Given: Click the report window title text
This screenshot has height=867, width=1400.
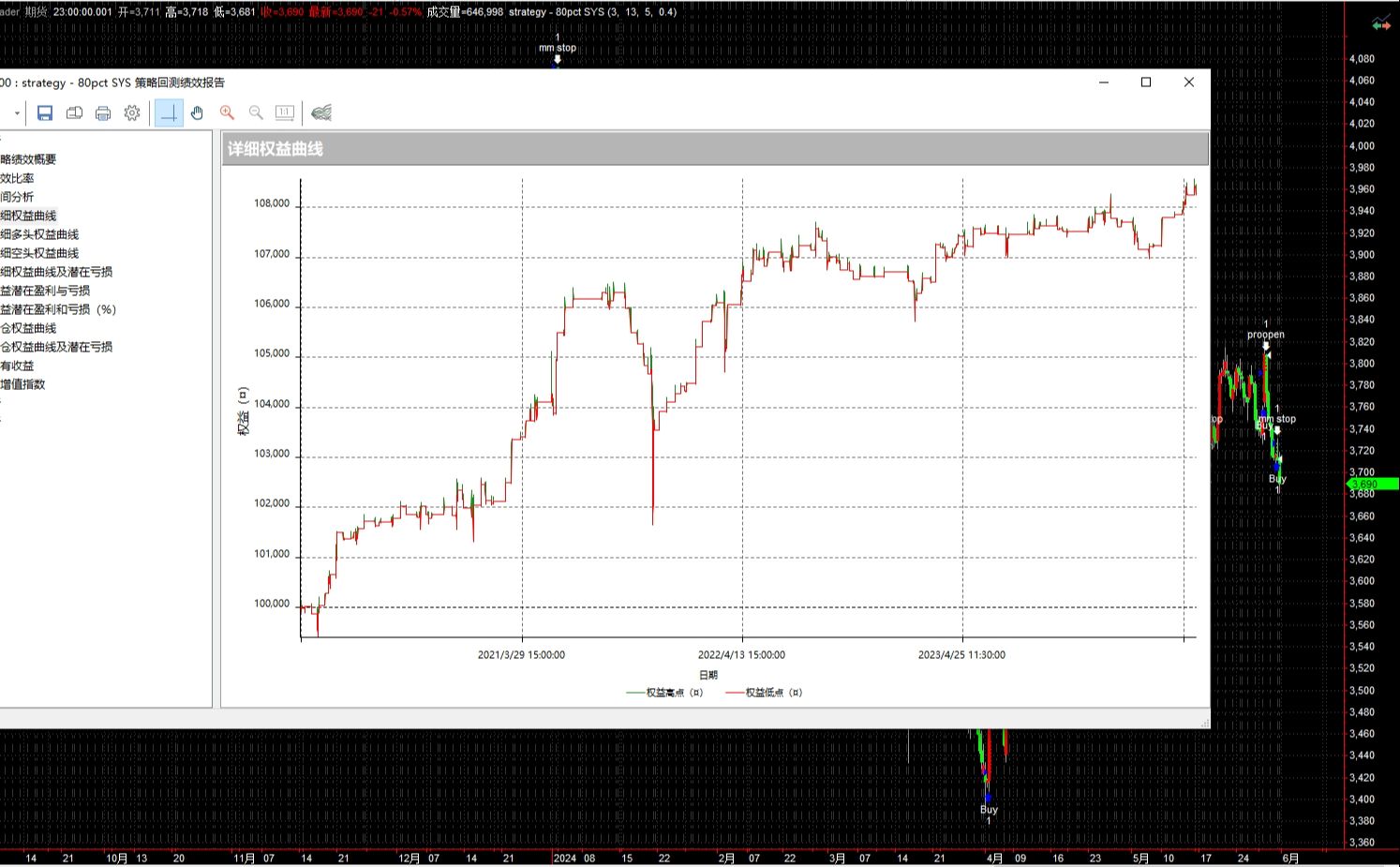Looking at the screenshot, I should click(112, 82).
